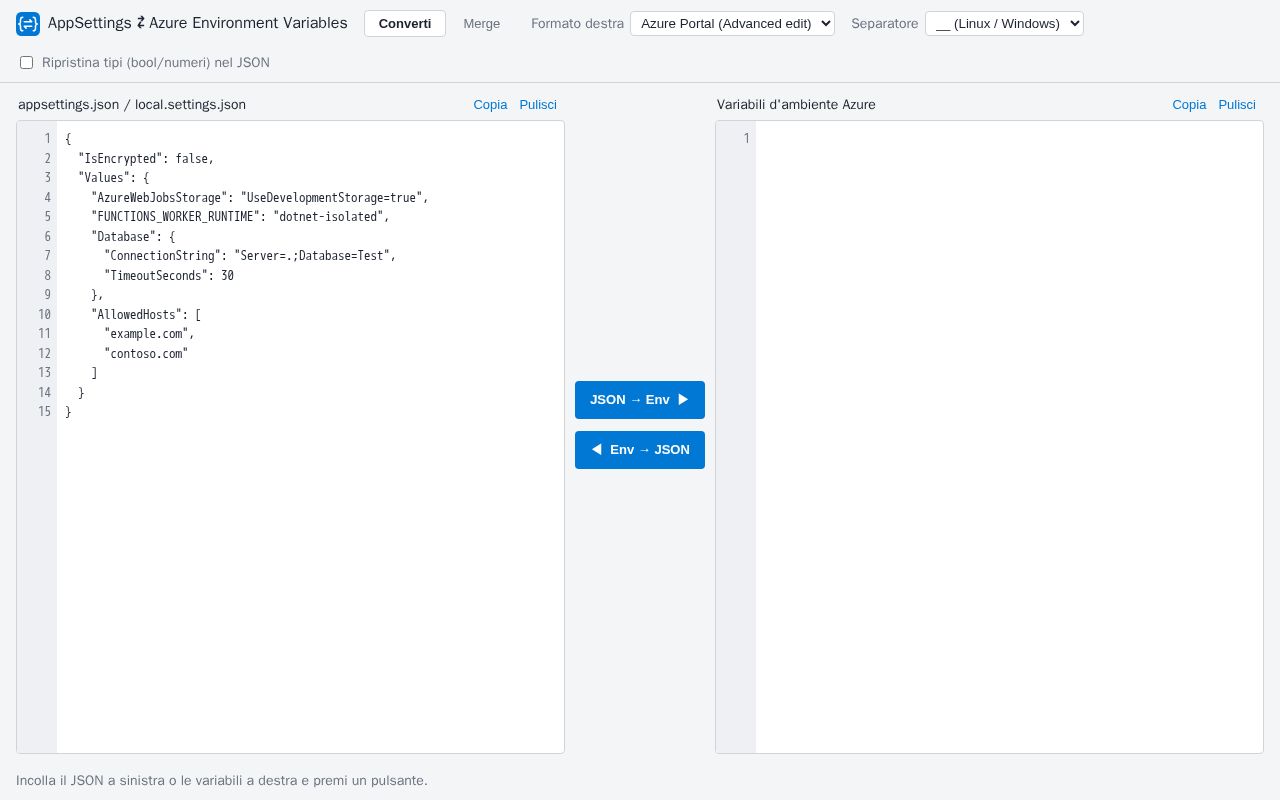Open the Formato destra dropdown

[732, 23]
